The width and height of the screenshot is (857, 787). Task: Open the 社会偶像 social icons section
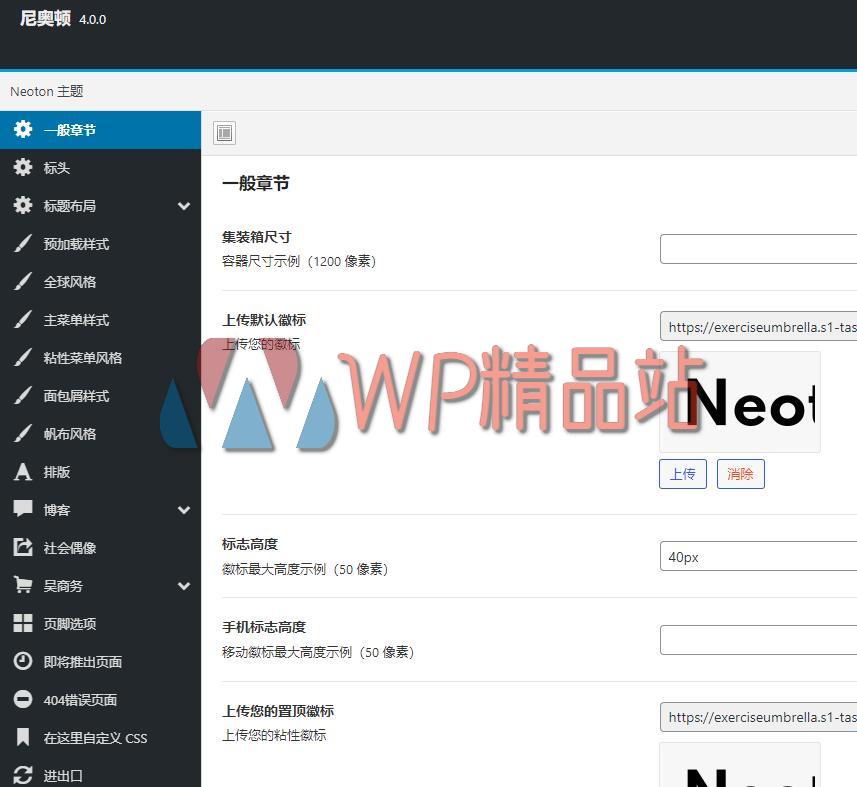tap(22, 547)
